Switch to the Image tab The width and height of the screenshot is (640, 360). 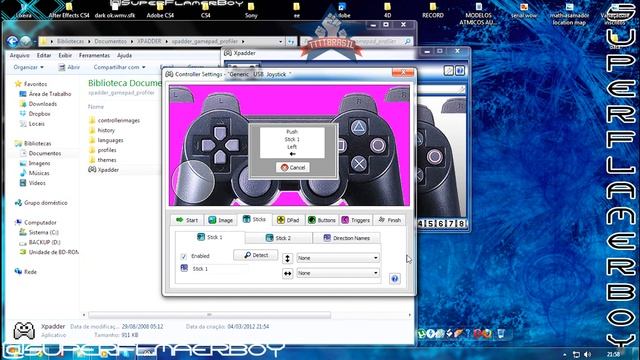tap(221, 220)
